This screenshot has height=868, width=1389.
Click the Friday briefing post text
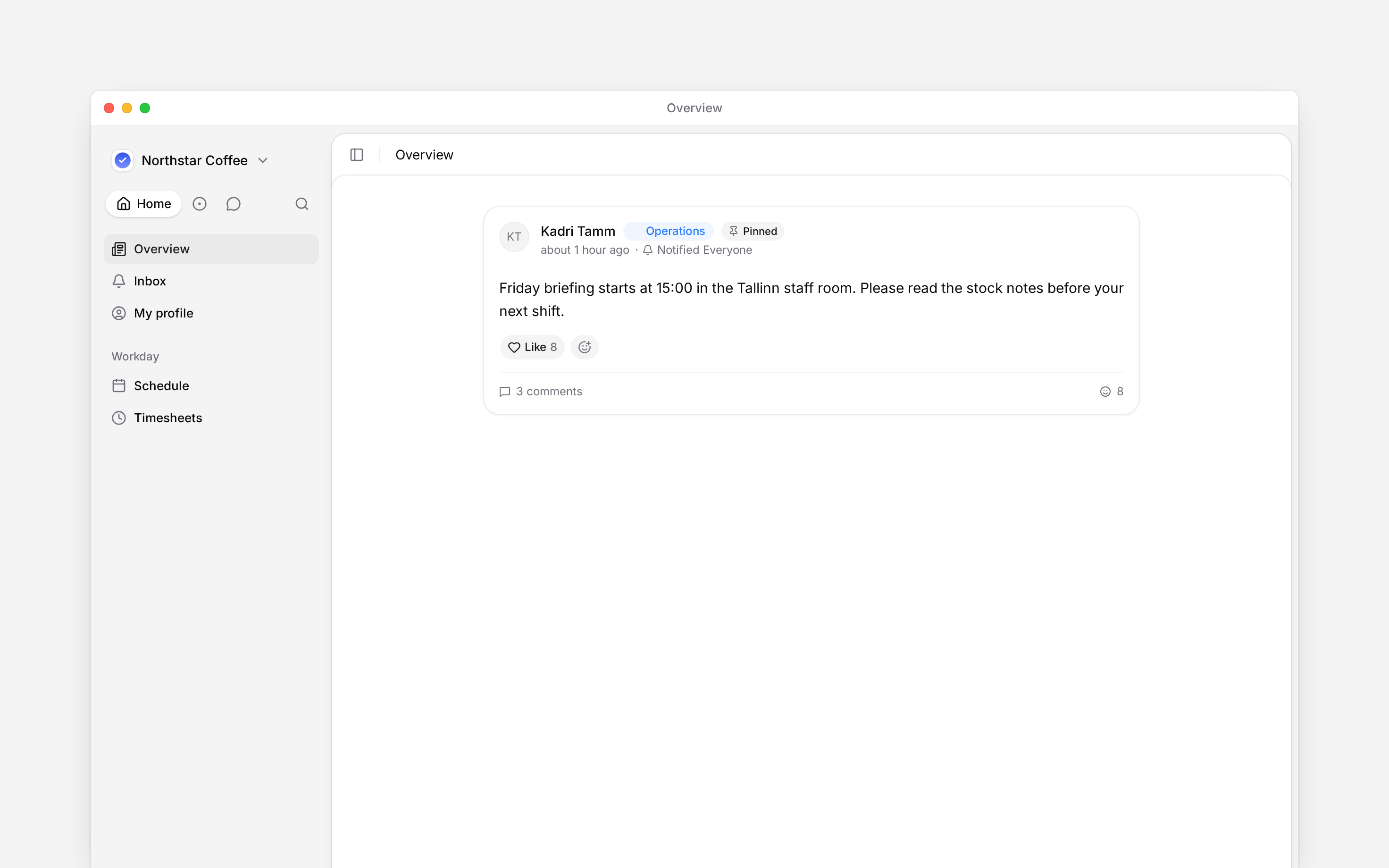click(x=811, y=300)
